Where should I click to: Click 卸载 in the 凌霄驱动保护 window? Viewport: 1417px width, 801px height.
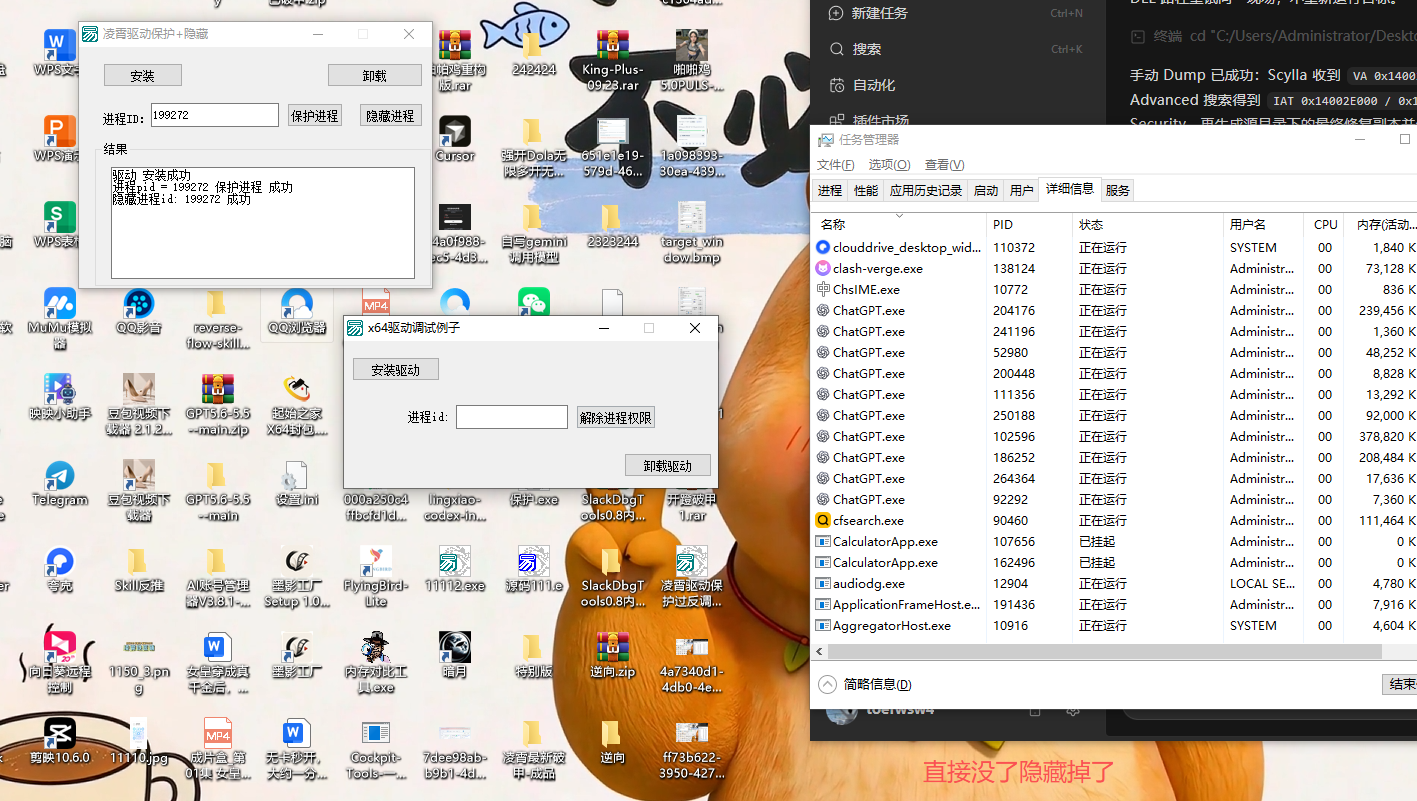tap(375, 75)
